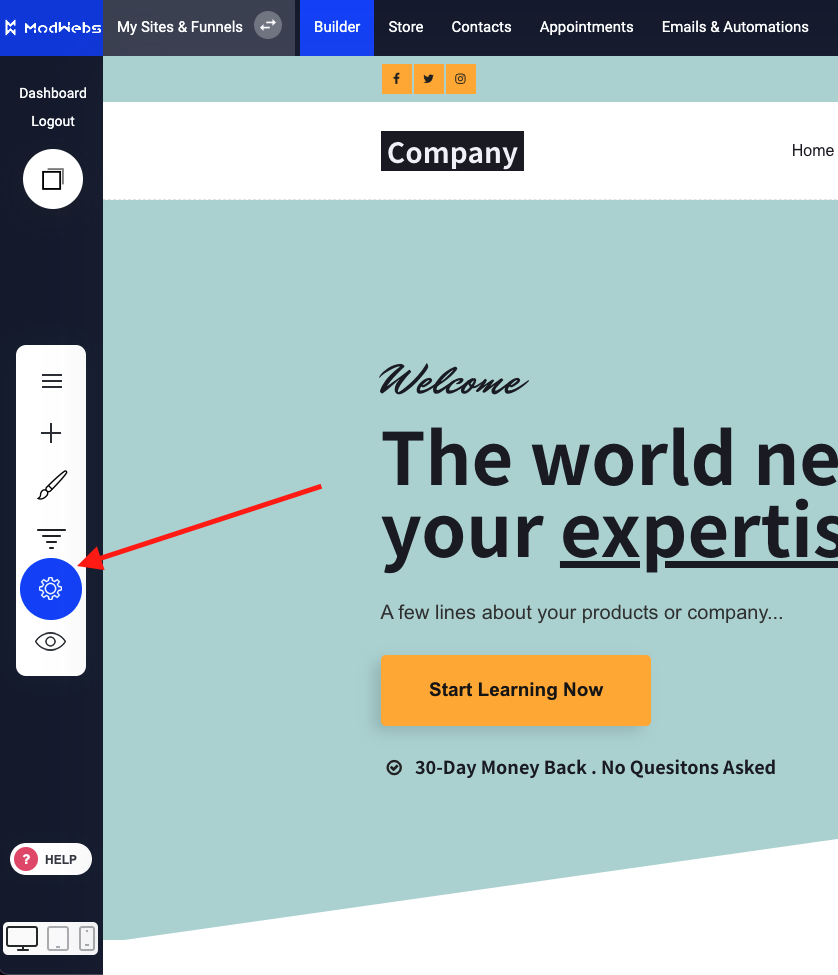Open the blue gear settings icon

click(x=51, y=589)
